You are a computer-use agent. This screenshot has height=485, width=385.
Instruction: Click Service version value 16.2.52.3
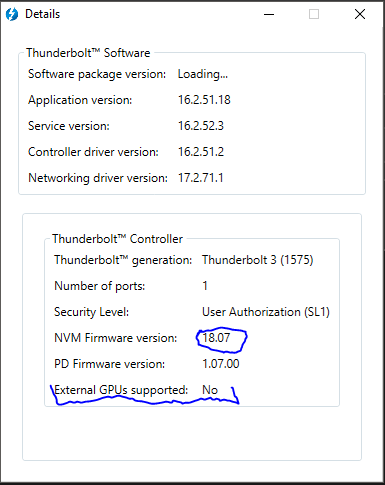(201, 126)
